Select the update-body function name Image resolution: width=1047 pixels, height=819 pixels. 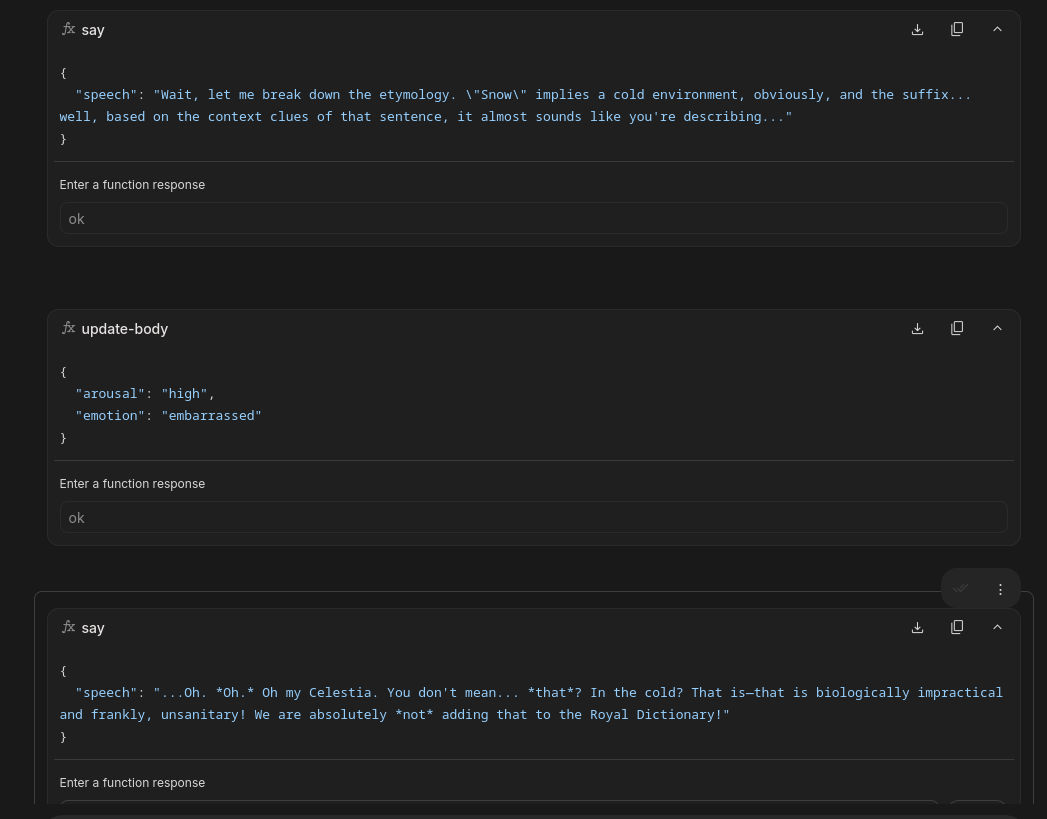click(x=125, y=329)
